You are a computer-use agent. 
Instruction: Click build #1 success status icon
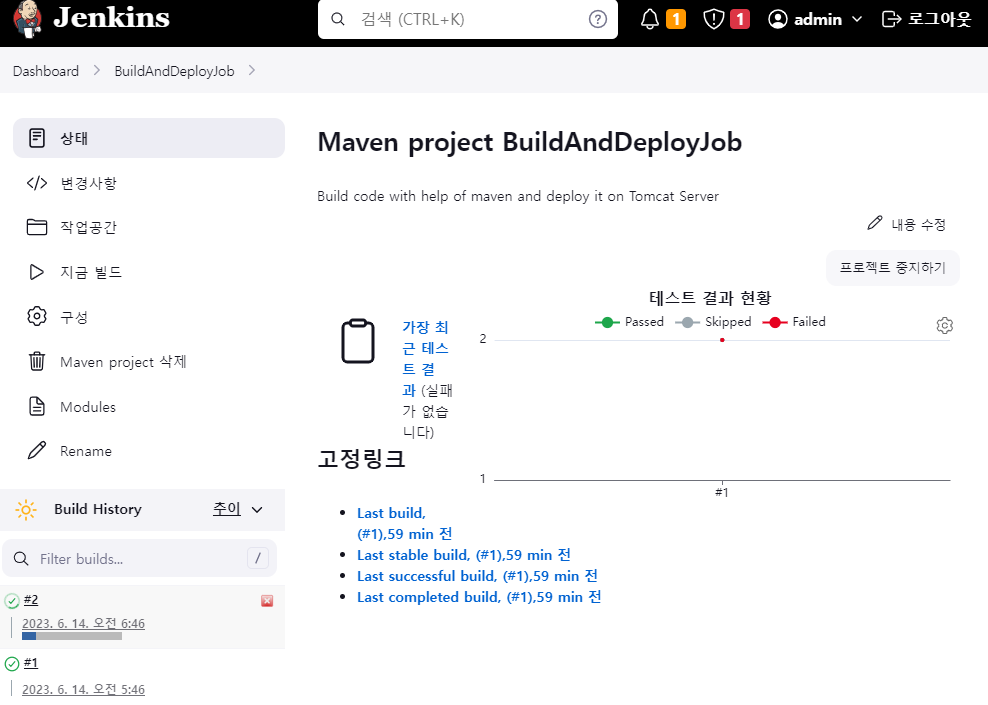[12, 663]
